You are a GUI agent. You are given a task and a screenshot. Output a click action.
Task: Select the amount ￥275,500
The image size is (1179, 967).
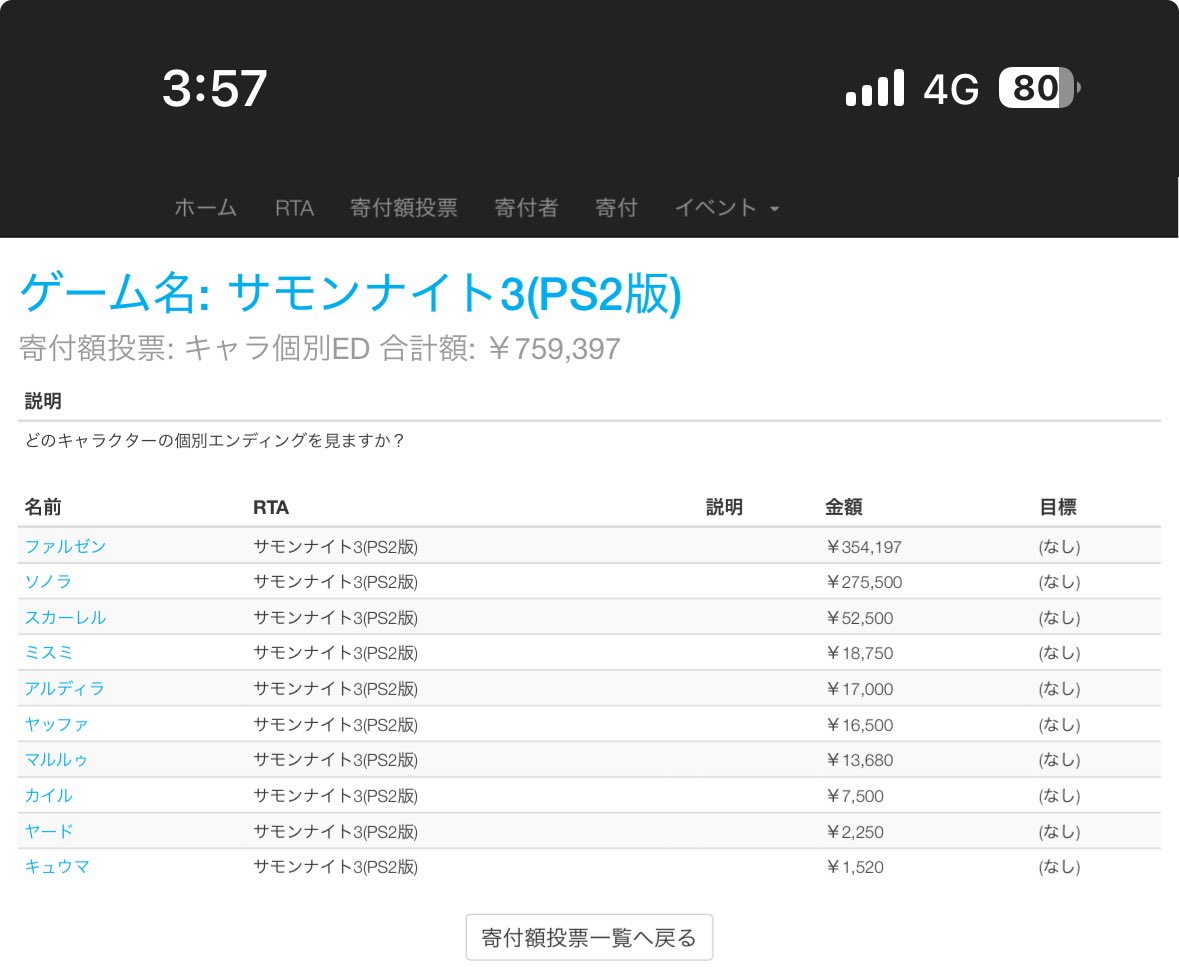[863, 583]
